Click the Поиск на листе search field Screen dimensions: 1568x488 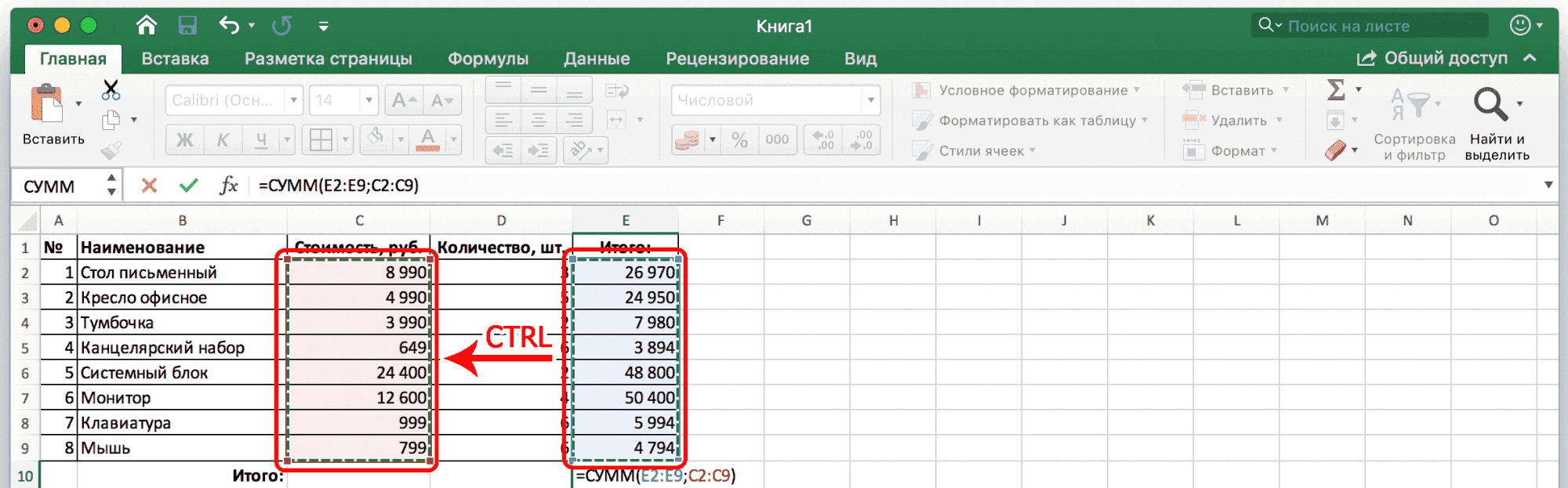[x=1370, y=26]
